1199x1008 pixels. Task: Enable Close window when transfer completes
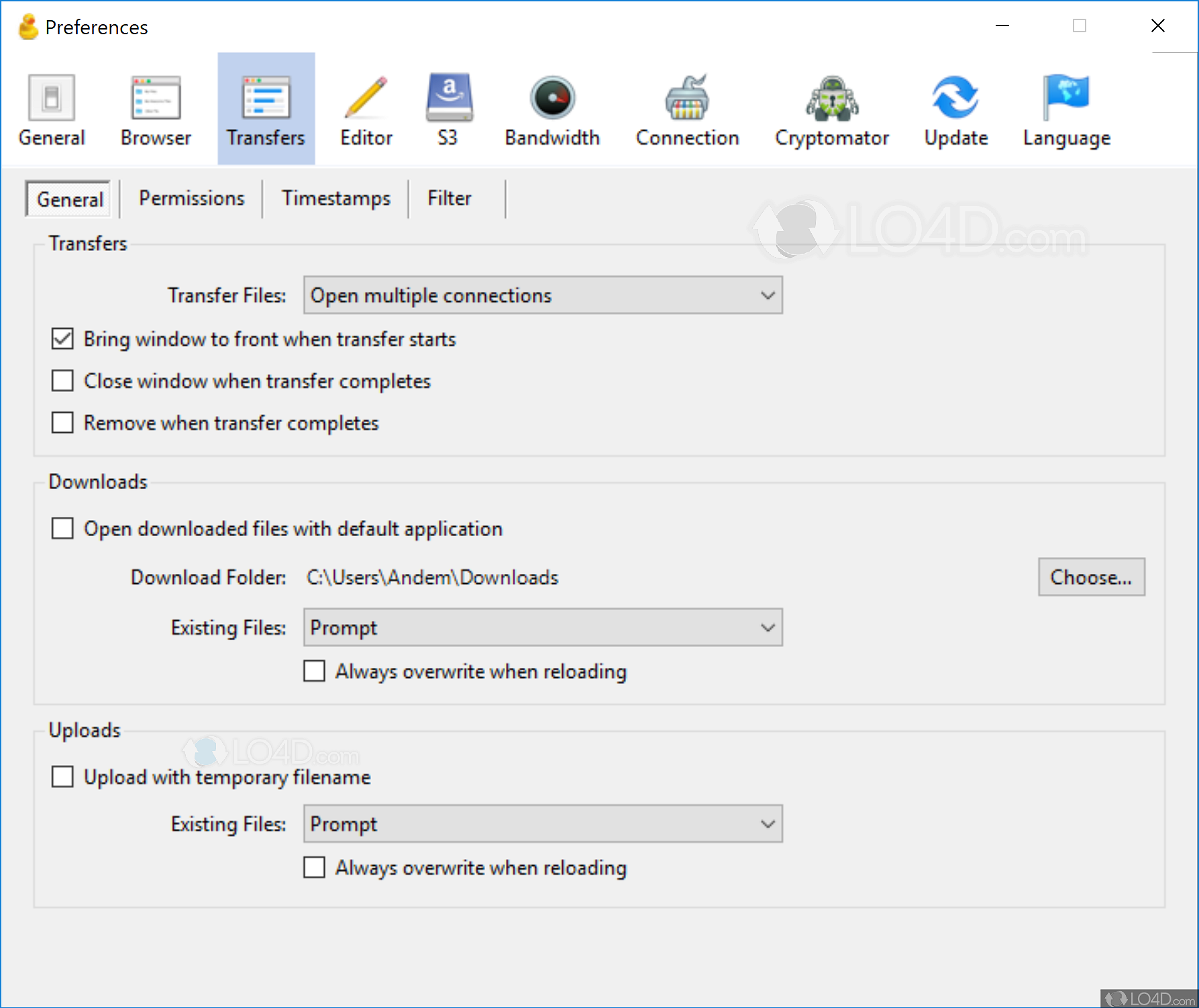click(62, 381)
